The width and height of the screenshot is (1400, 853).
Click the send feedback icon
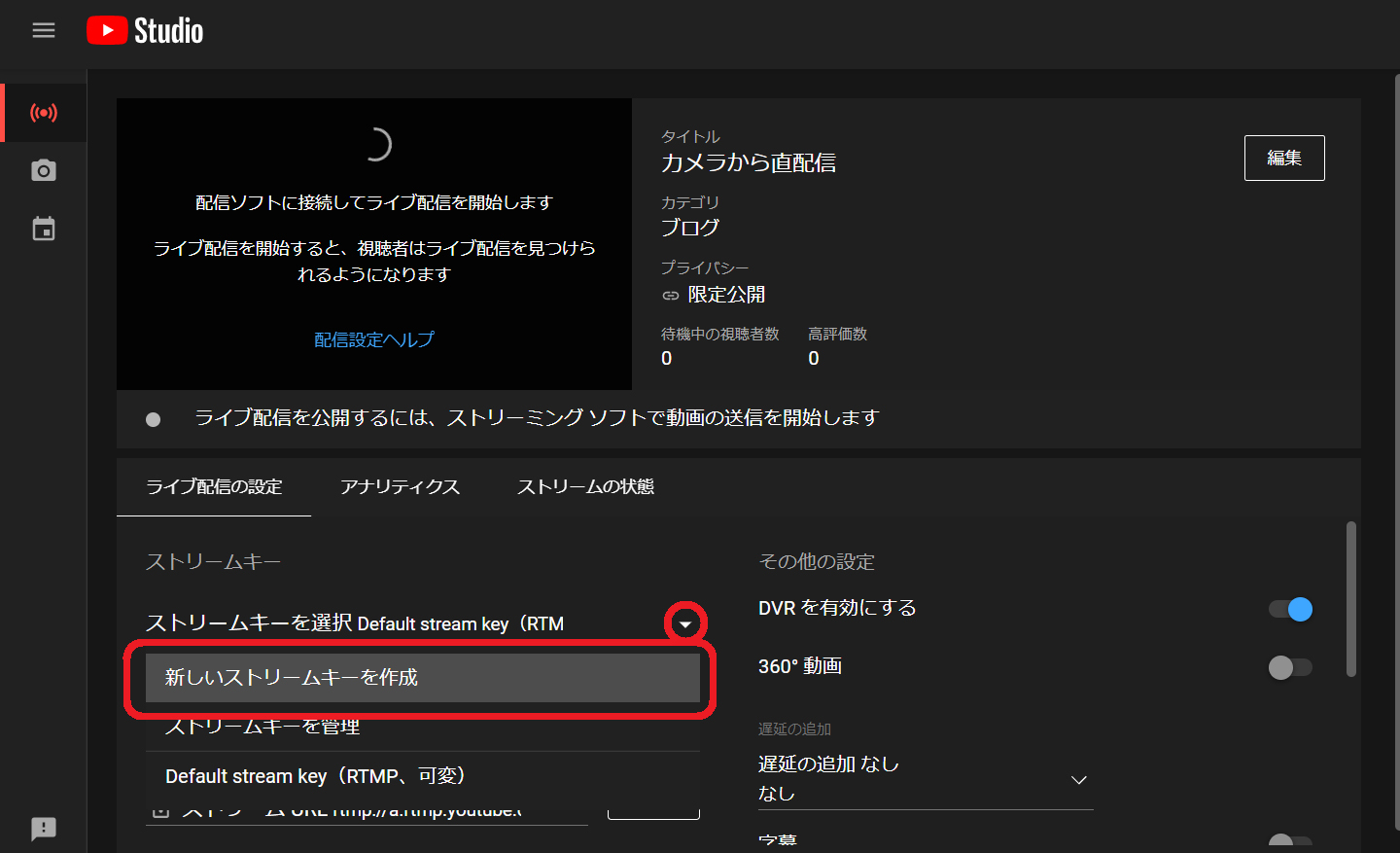(44, 828)
